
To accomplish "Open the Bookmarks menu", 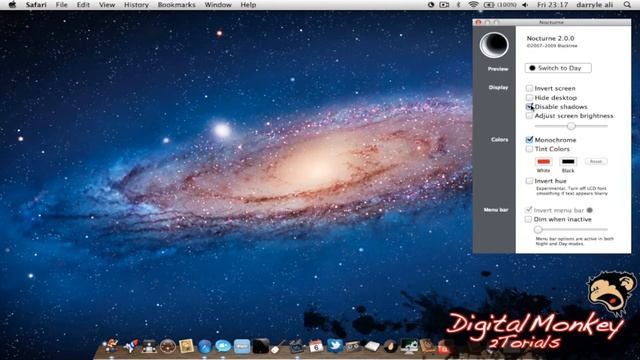I will pyautogui.click(x=177, y=5).
